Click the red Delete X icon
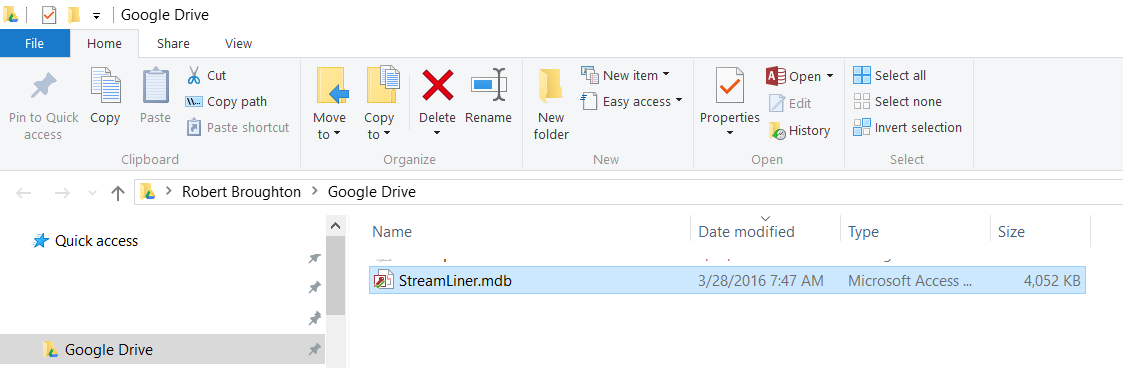This screenshot has width=1123, height=368. pyautogui.click(x=437, y=86)
